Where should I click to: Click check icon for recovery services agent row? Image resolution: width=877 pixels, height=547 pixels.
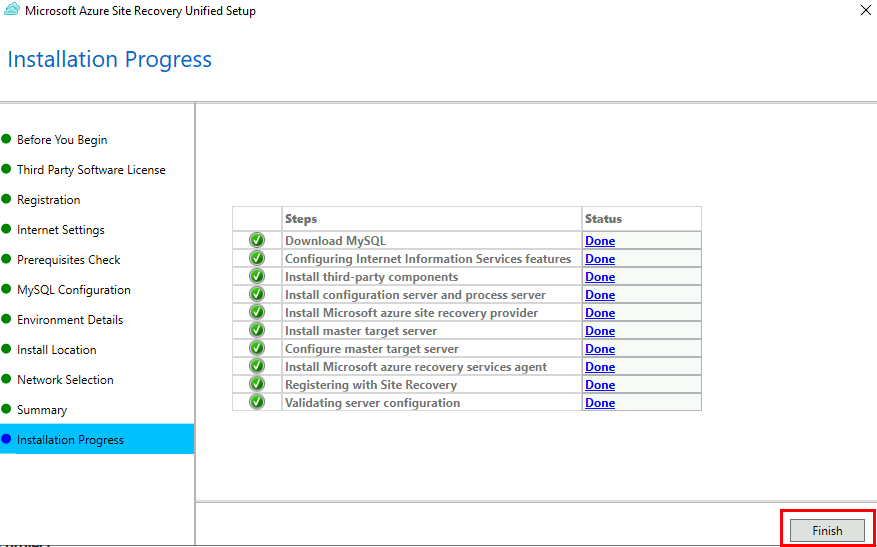[257, 367]
